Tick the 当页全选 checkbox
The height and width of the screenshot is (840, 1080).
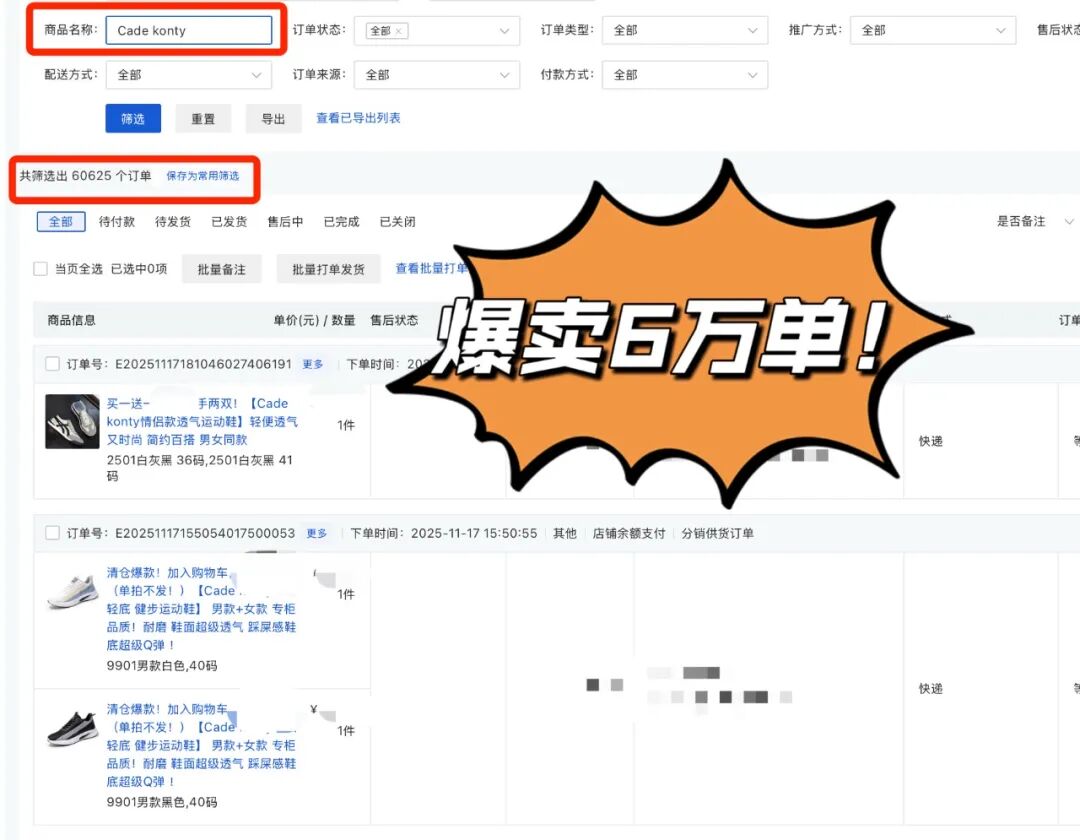point(41,269)
